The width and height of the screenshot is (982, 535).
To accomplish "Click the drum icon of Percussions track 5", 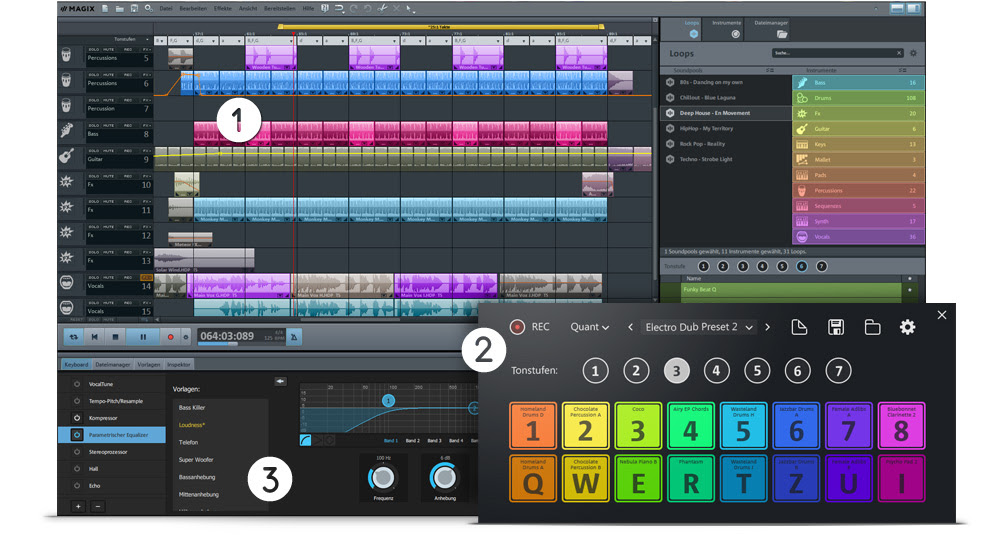I will [x=66, y=55].
